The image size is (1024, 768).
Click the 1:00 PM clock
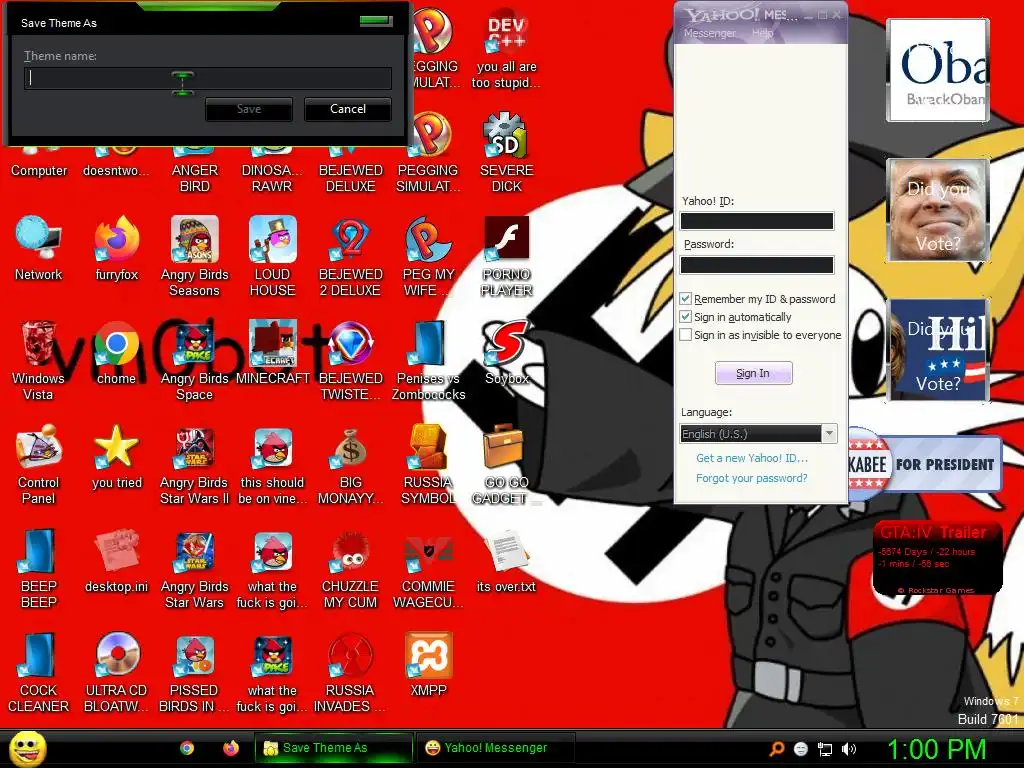coord(936,749)
